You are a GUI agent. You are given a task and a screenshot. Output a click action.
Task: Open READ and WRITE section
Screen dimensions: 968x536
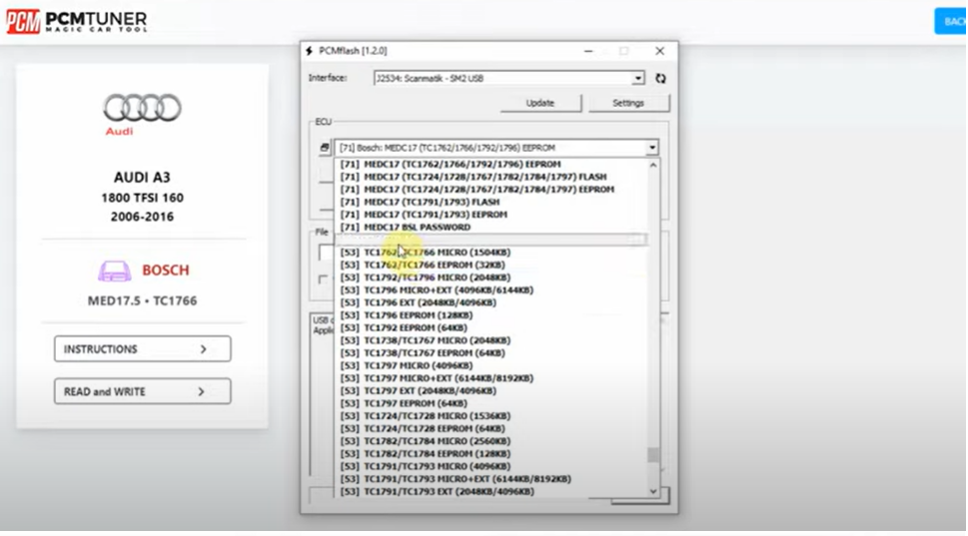pyautogui.click(x=143, y=392)
